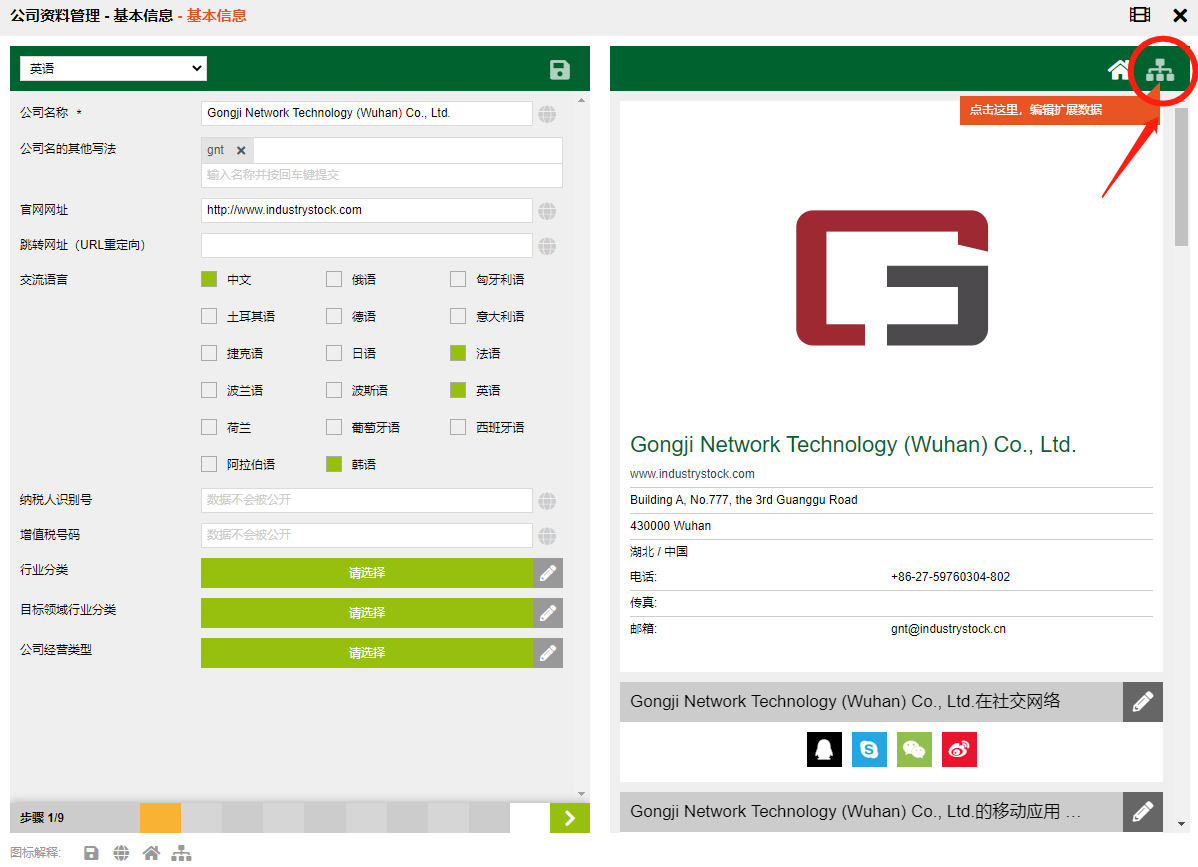The height and width of the screenshot is (867, 1198).
Task: Click the globe icon next to 公司名称 field
Action: click(547, 114)
